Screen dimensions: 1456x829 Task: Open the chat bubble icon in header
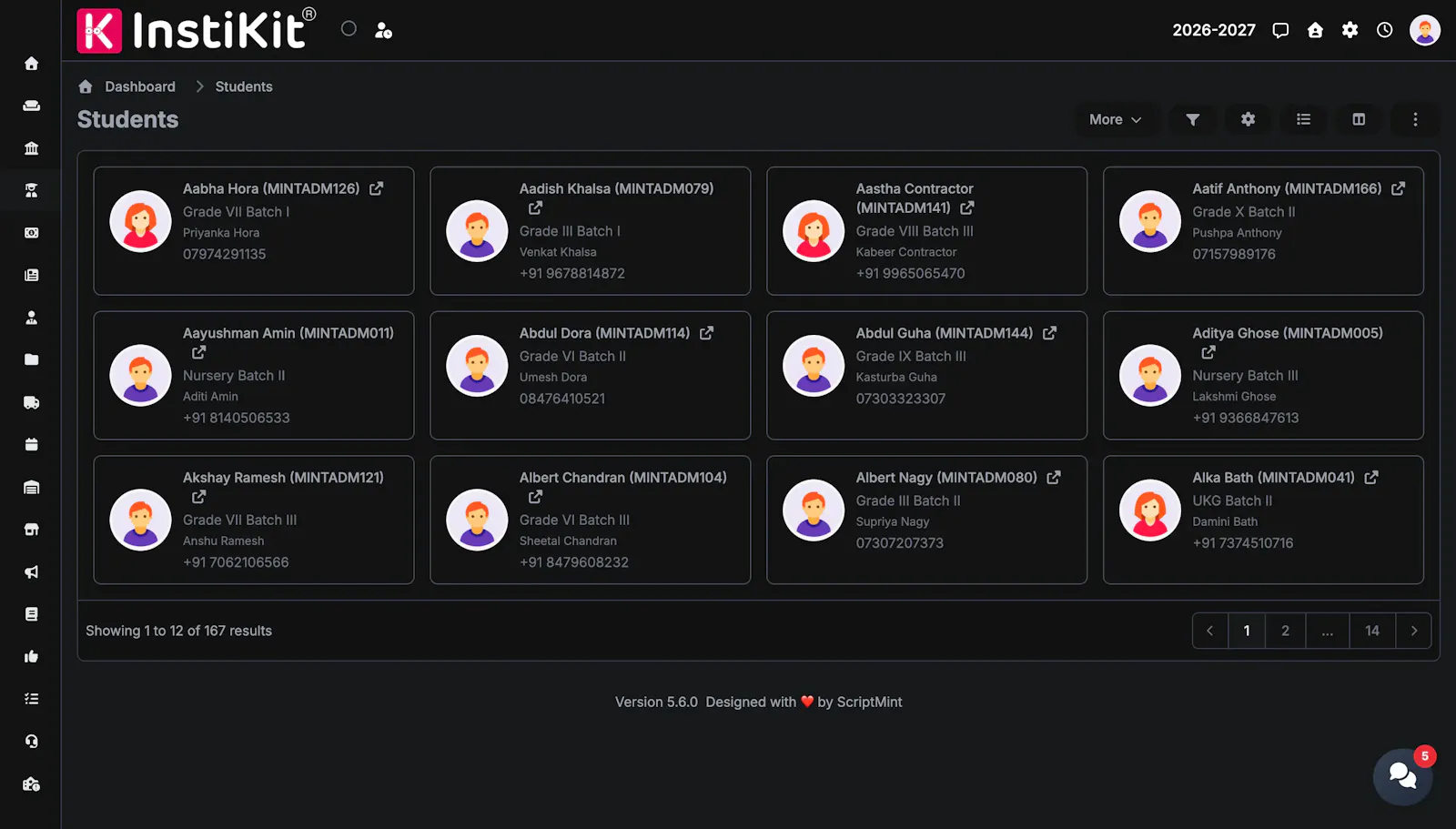[x=1280, y=30]
